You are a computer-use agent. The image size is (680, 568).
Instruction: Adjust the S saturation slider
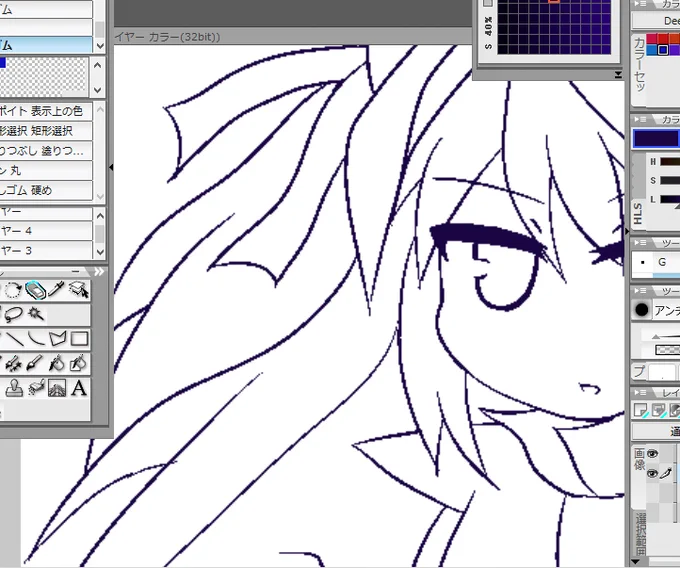coord(670,180)
